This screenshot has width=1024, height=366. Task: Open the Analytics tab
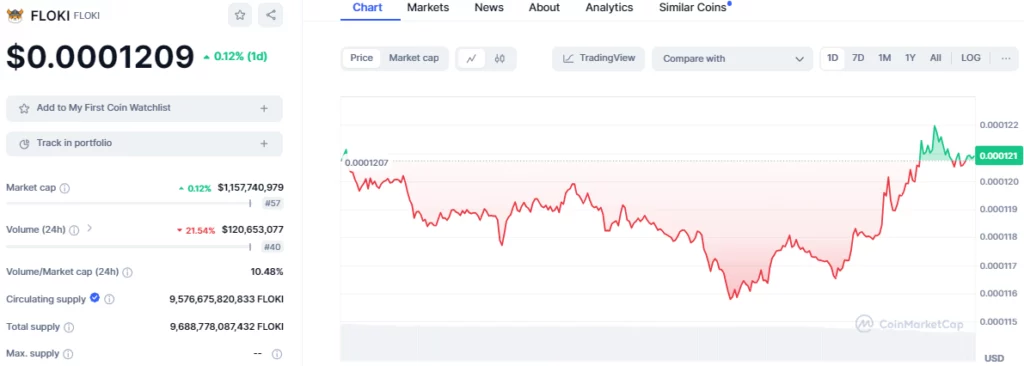(609, 8)
